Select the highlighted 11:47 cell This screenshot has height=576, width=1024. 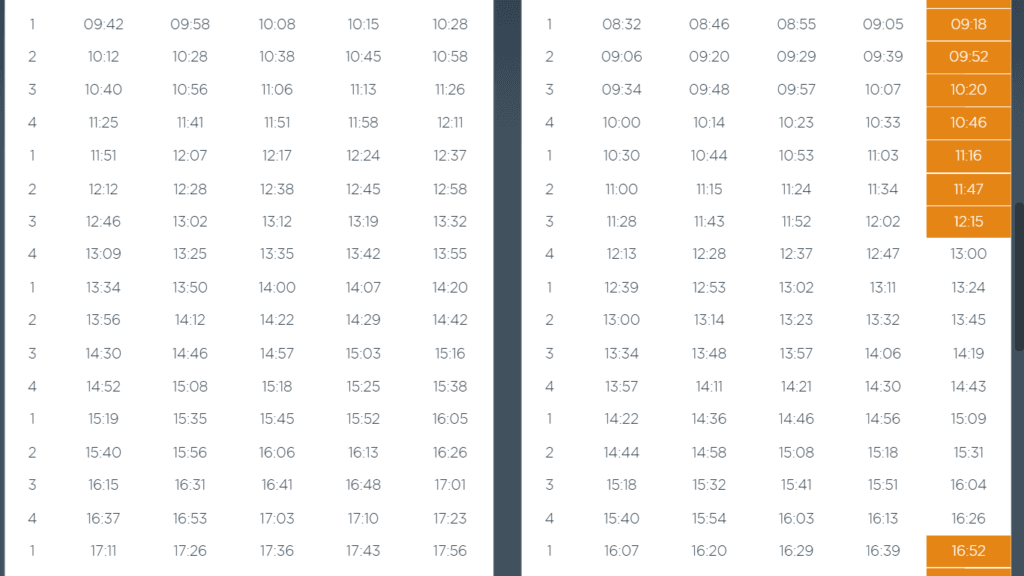[x=968, y=189]
